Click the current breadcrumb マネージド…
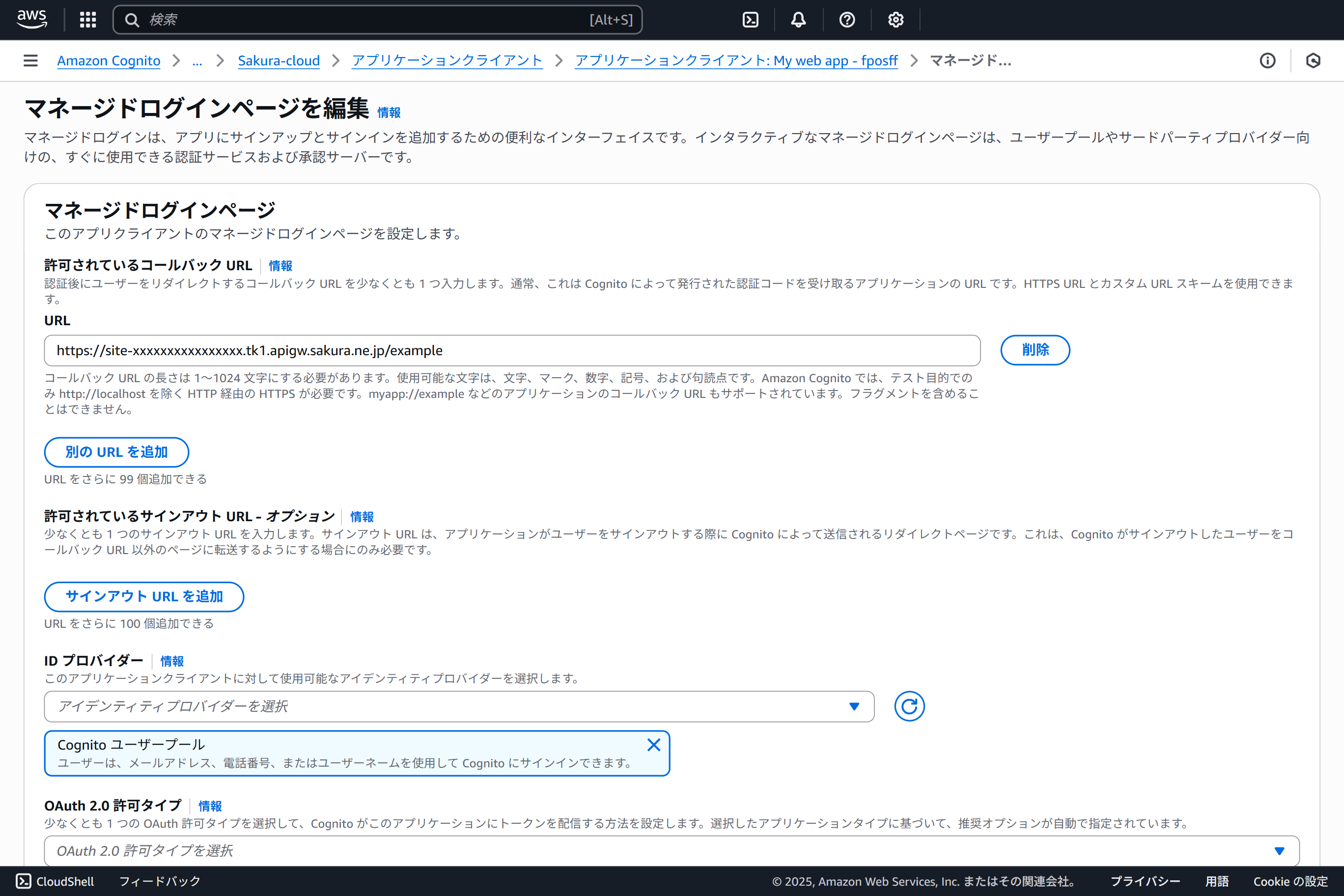1344x896 pixels. click(x=970, y=60)
